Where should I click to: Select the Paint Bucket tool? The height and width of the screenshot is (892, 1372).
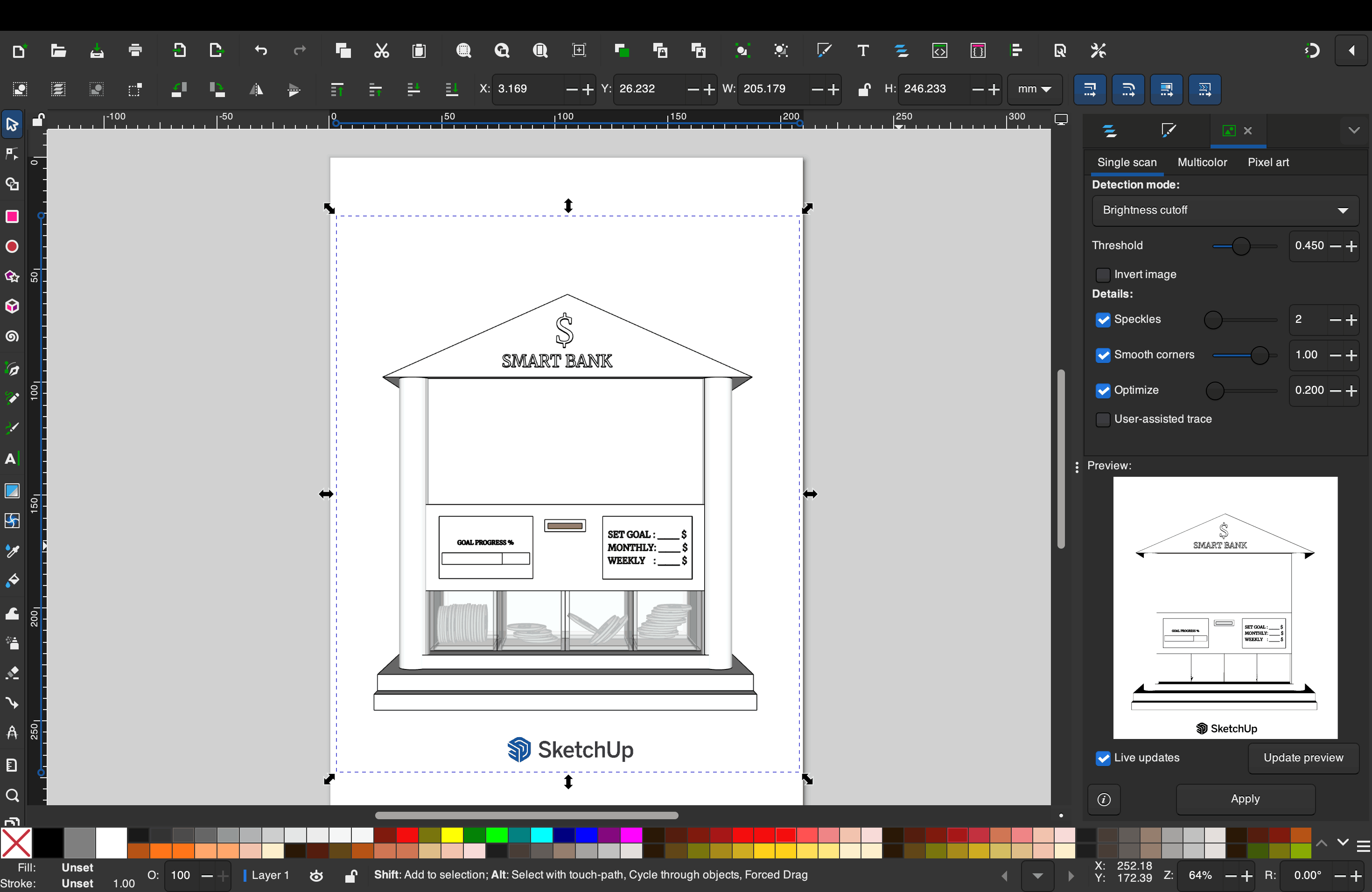12,581
